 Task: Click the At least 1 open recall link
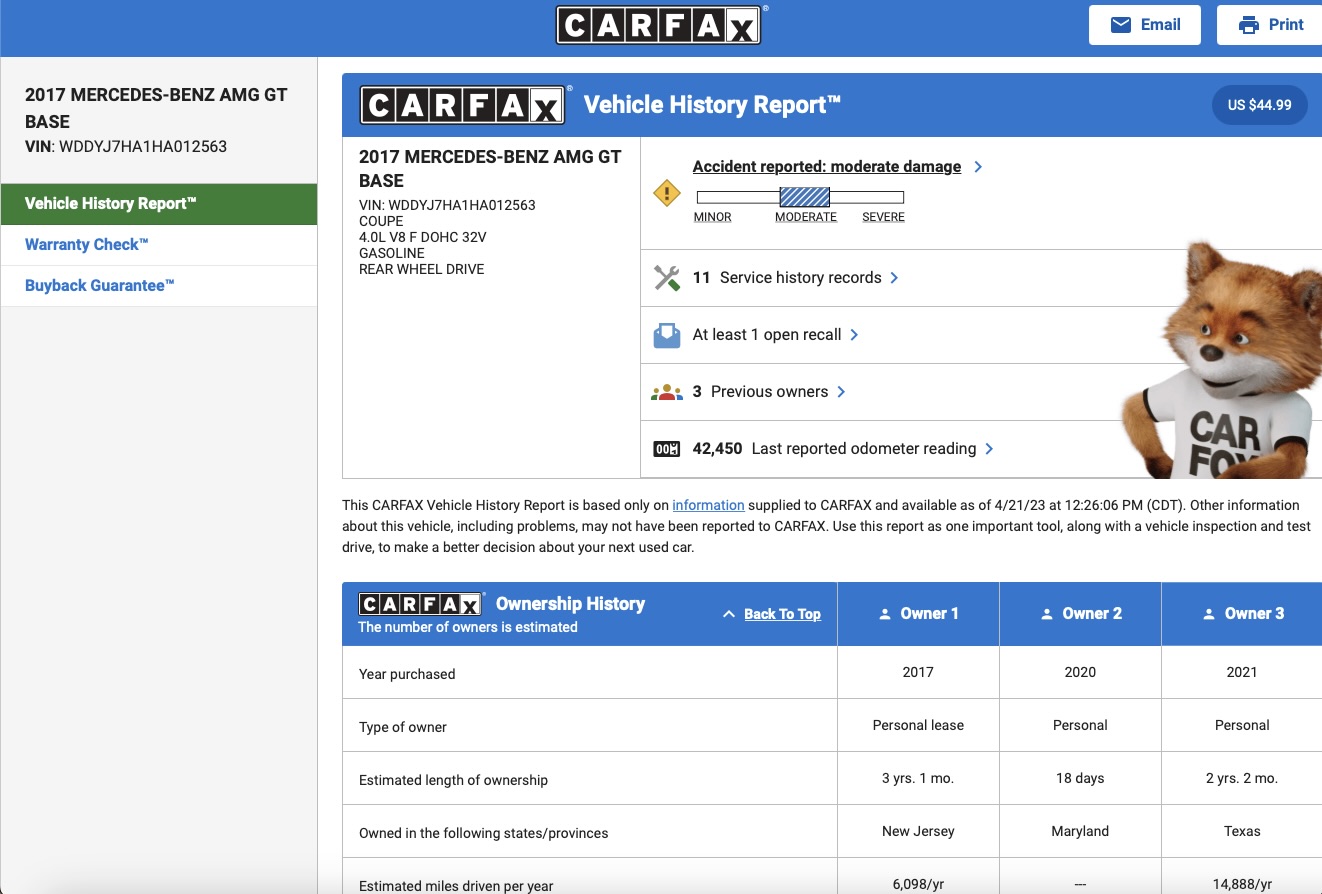click(767, 335)
